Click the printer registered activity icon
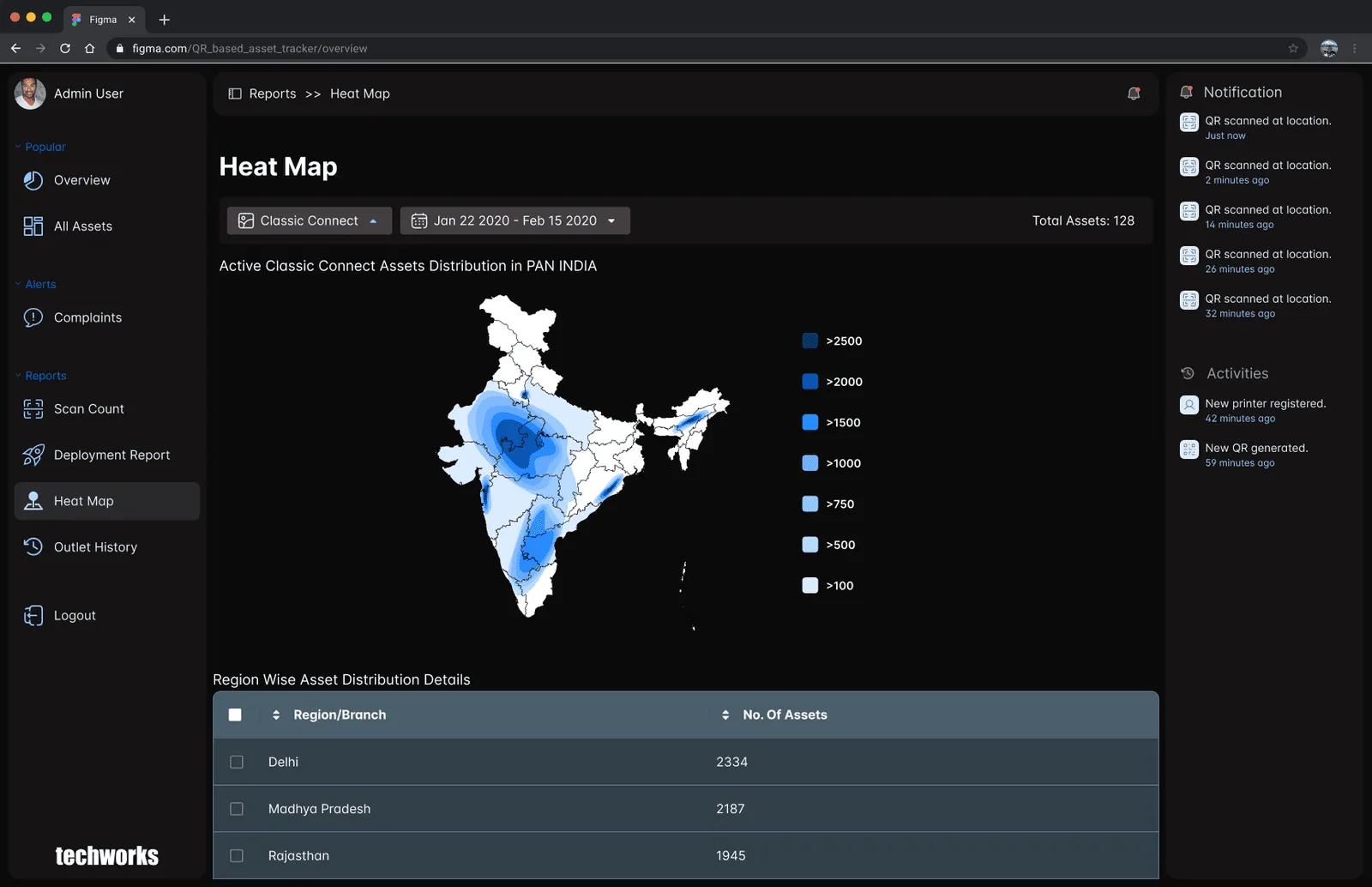Viewport: 1372px width, 887px height. pos(1188,405)
